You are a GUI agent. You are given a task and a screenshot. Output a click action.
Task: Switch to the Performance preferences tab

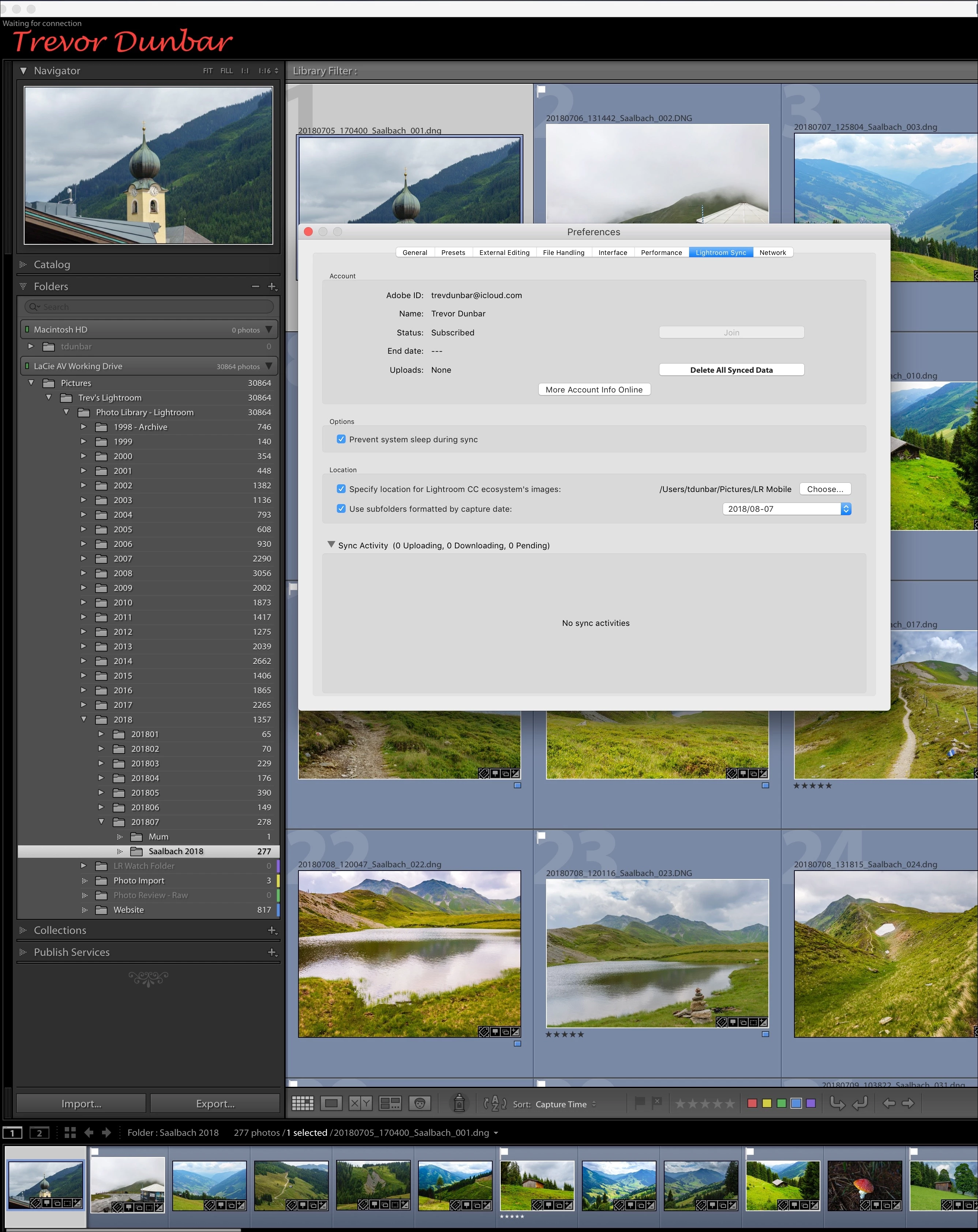point(661,252)
